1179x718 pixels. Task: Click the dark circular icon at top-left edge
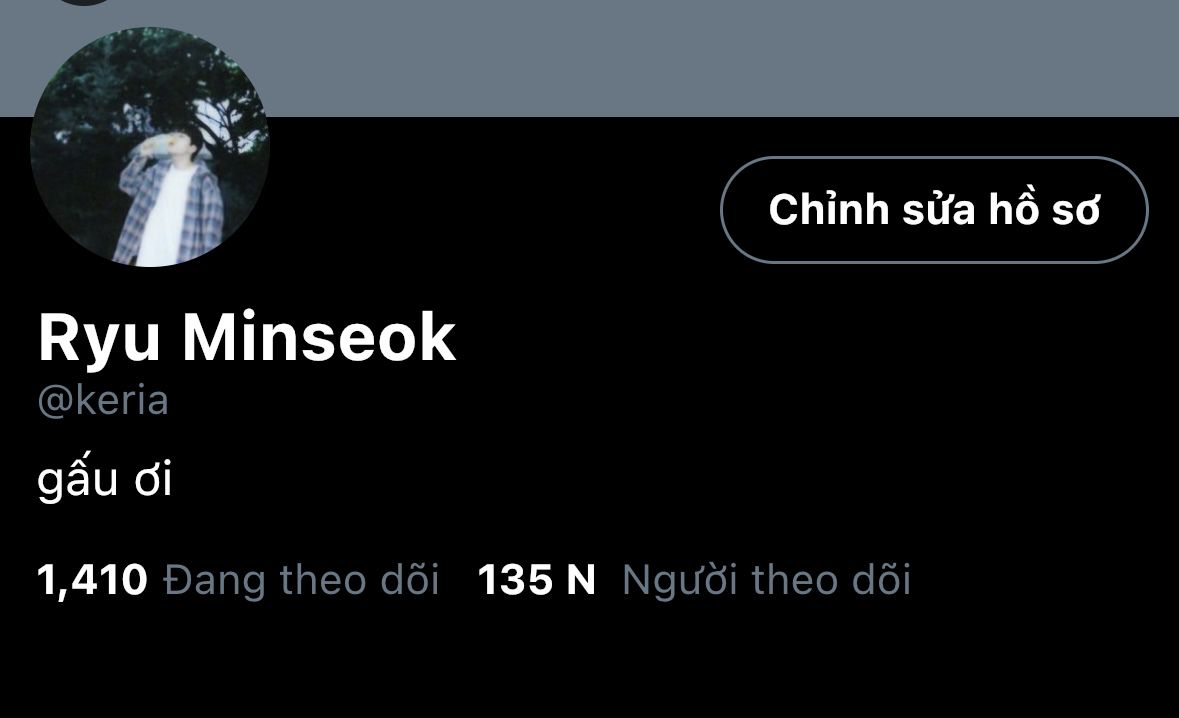click(x=85, y=2)
